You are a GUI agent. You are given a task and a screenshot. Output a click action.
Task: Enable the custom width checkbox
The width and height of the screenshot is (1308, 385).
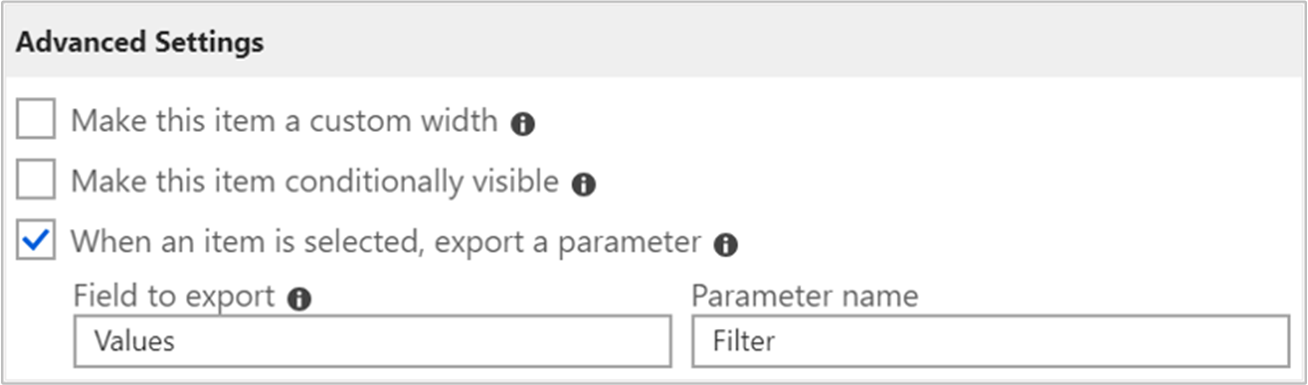coord(37,121)
